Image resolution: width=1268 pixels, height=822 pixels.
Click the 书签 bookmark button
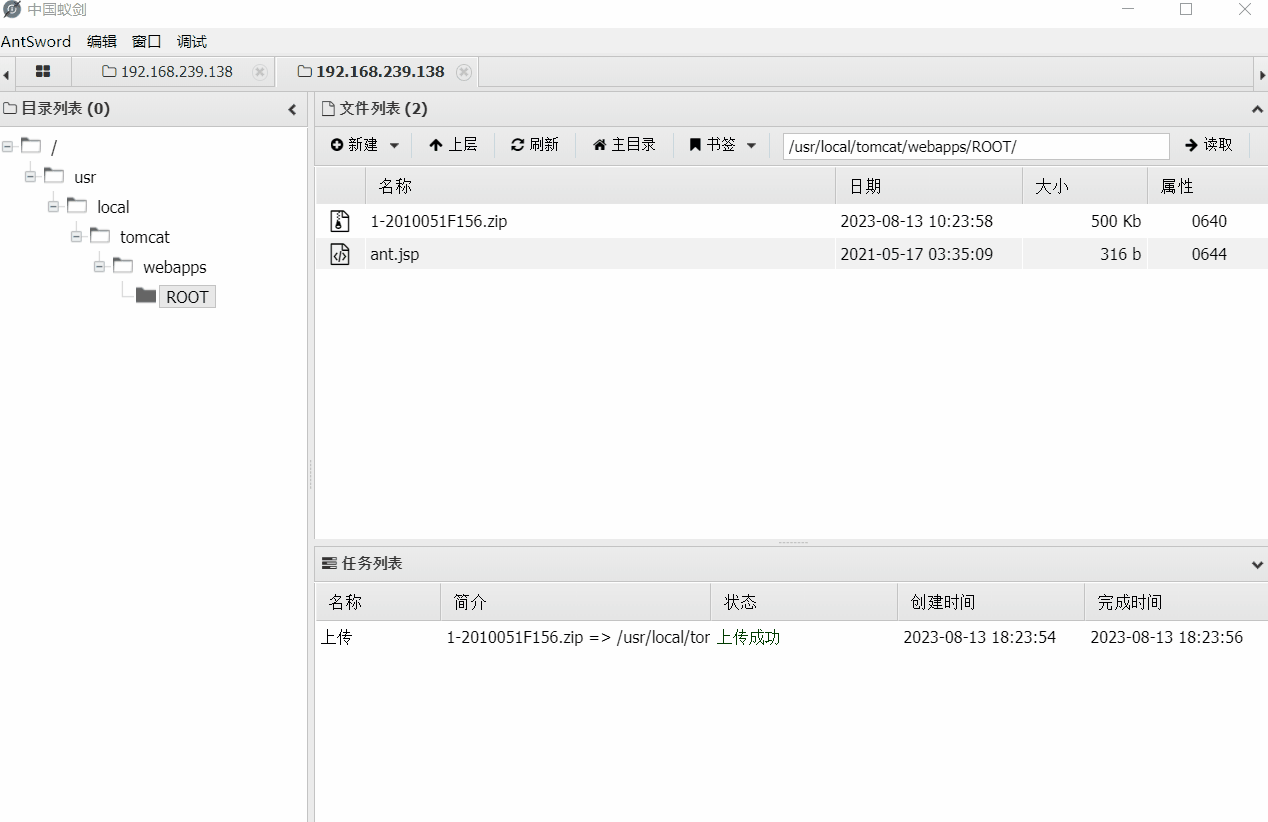[x=712, y=145]
